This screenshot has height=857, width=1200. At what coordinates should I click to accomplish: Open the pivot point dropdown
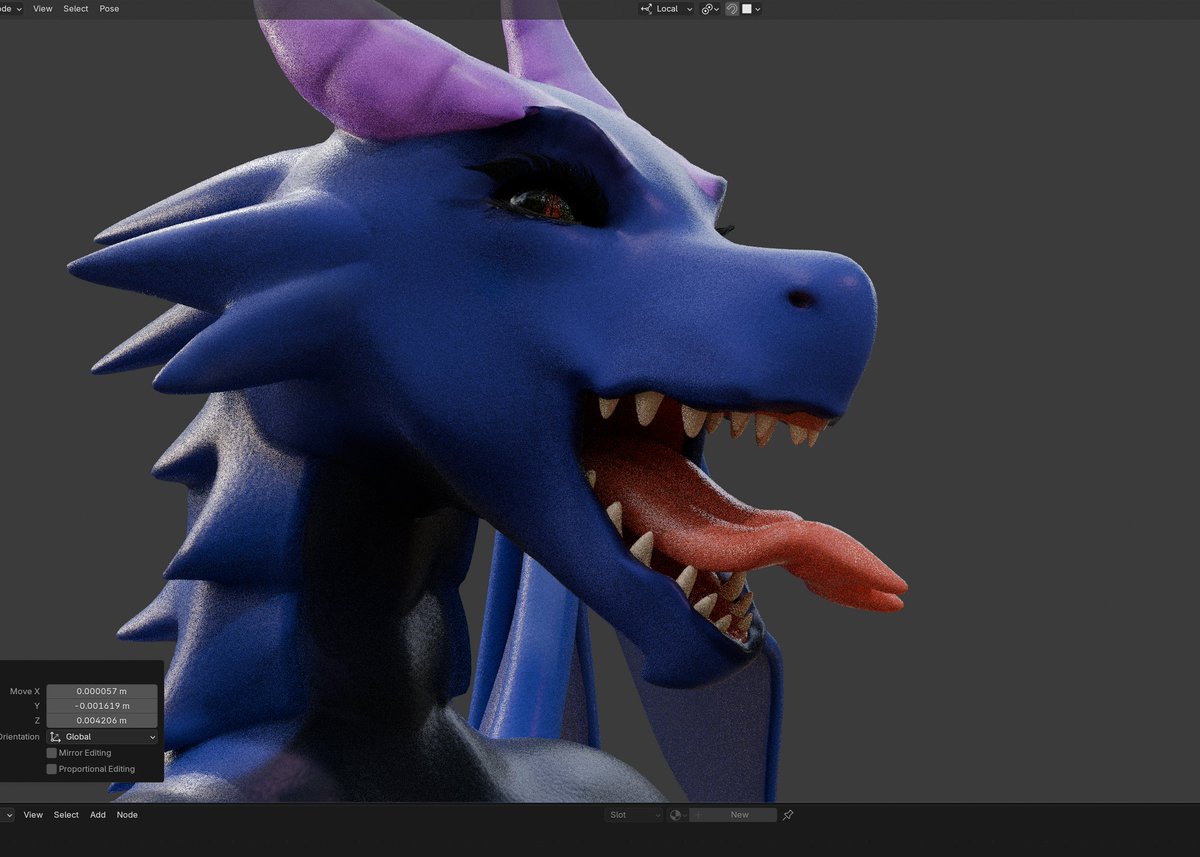(710, 8)
